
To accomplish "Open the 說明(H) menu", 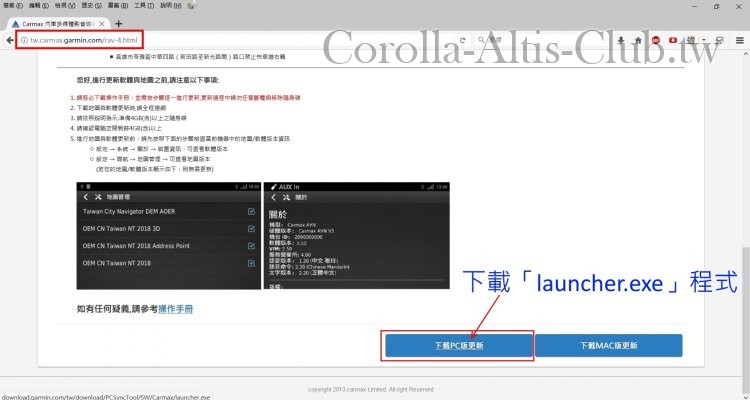I will tap(170, 6).
